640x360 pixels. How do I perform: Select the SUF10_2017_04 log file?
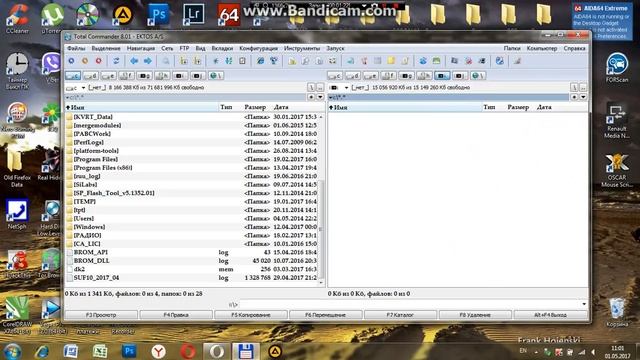pyautogui.click(x=191, y=278)
